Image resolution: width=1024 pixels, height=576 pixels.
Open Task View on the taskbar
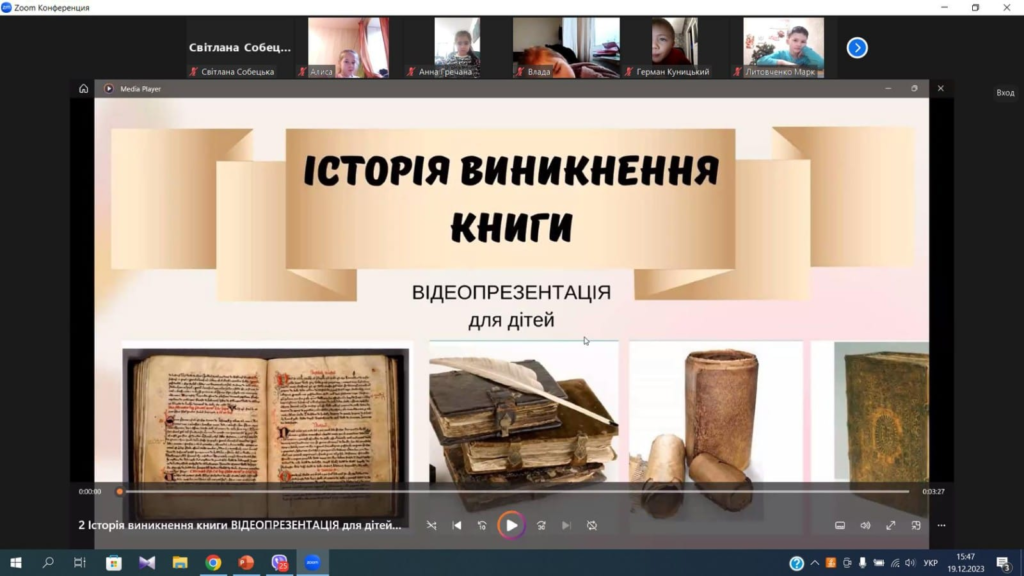(x=80, y=562)
